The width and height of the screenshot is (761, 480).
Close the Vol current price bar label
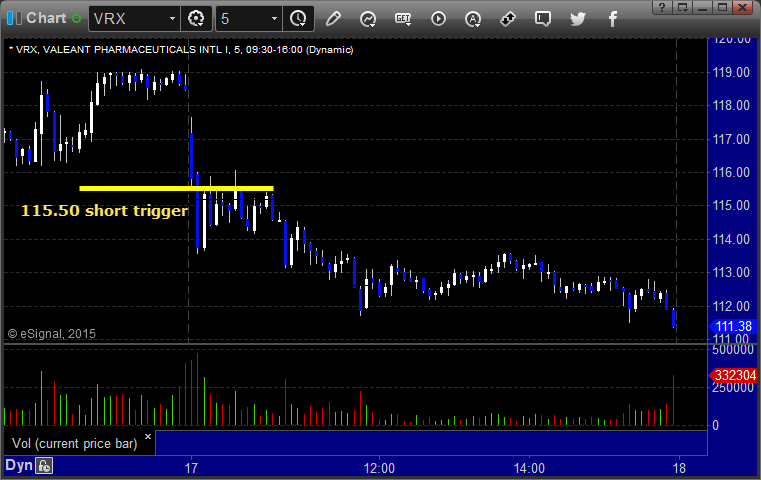pos(148,436)
